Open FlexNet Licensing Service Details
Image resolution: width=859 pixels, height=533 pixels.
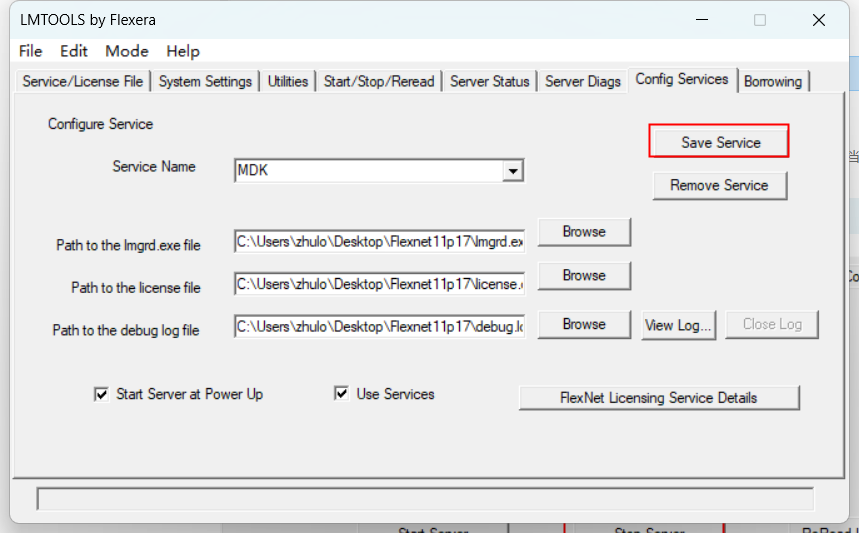[x=658, y=398]
